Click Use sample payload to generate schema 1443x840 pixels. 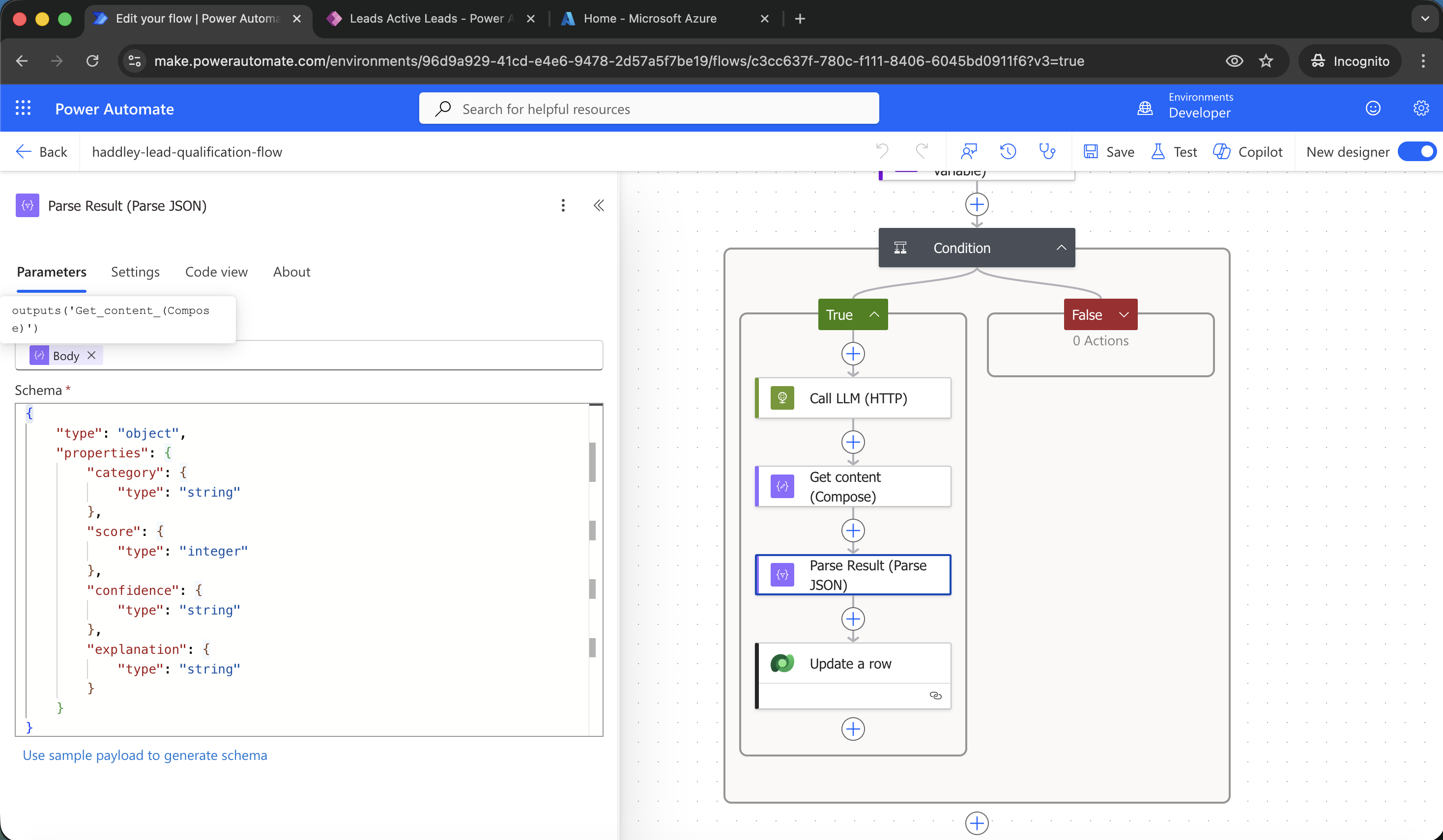coord(144,756)
